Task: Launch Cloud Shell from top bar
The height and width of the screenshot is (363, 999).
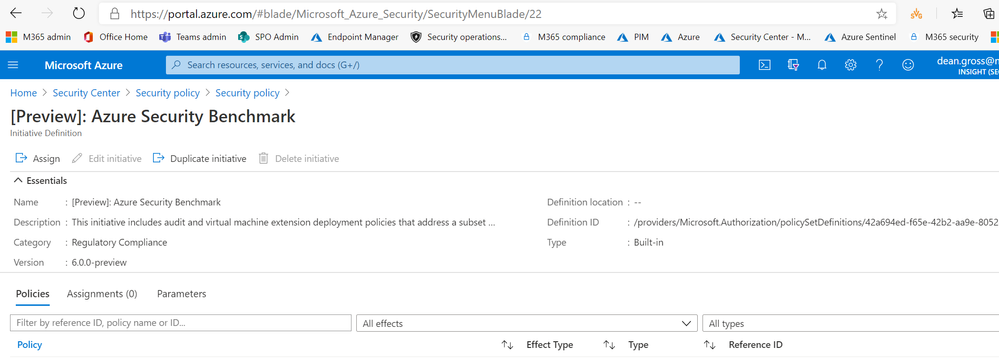Action: [x=765, y=65]
